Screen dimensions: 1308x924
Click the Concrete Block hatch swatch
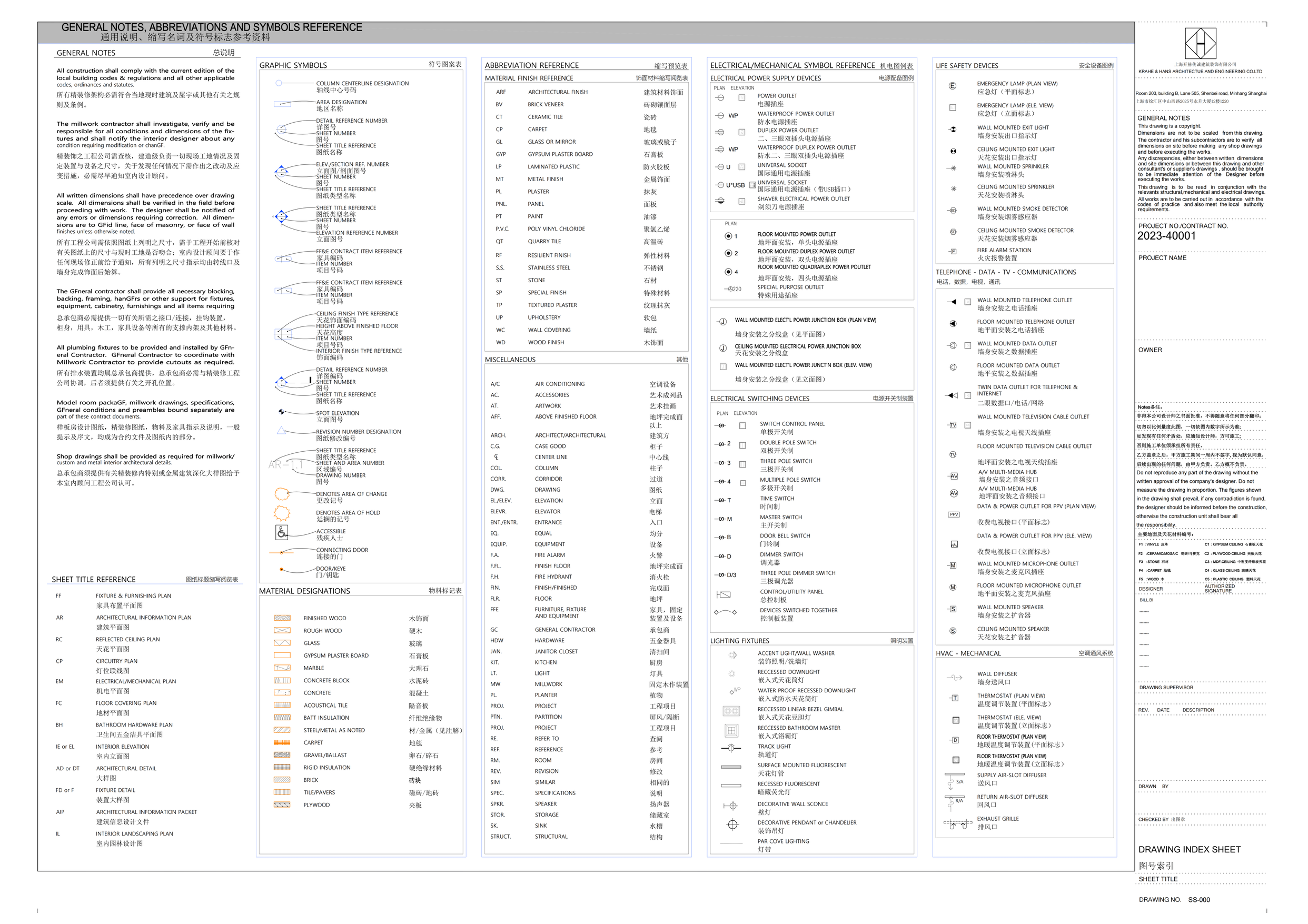point(282,681)
